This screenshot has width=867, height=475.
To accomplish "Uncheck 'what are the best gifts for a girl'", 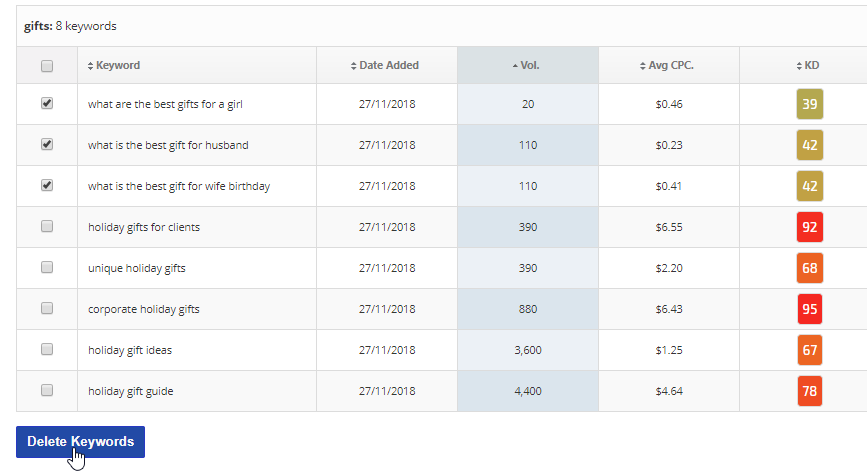I will pos(47,103).
